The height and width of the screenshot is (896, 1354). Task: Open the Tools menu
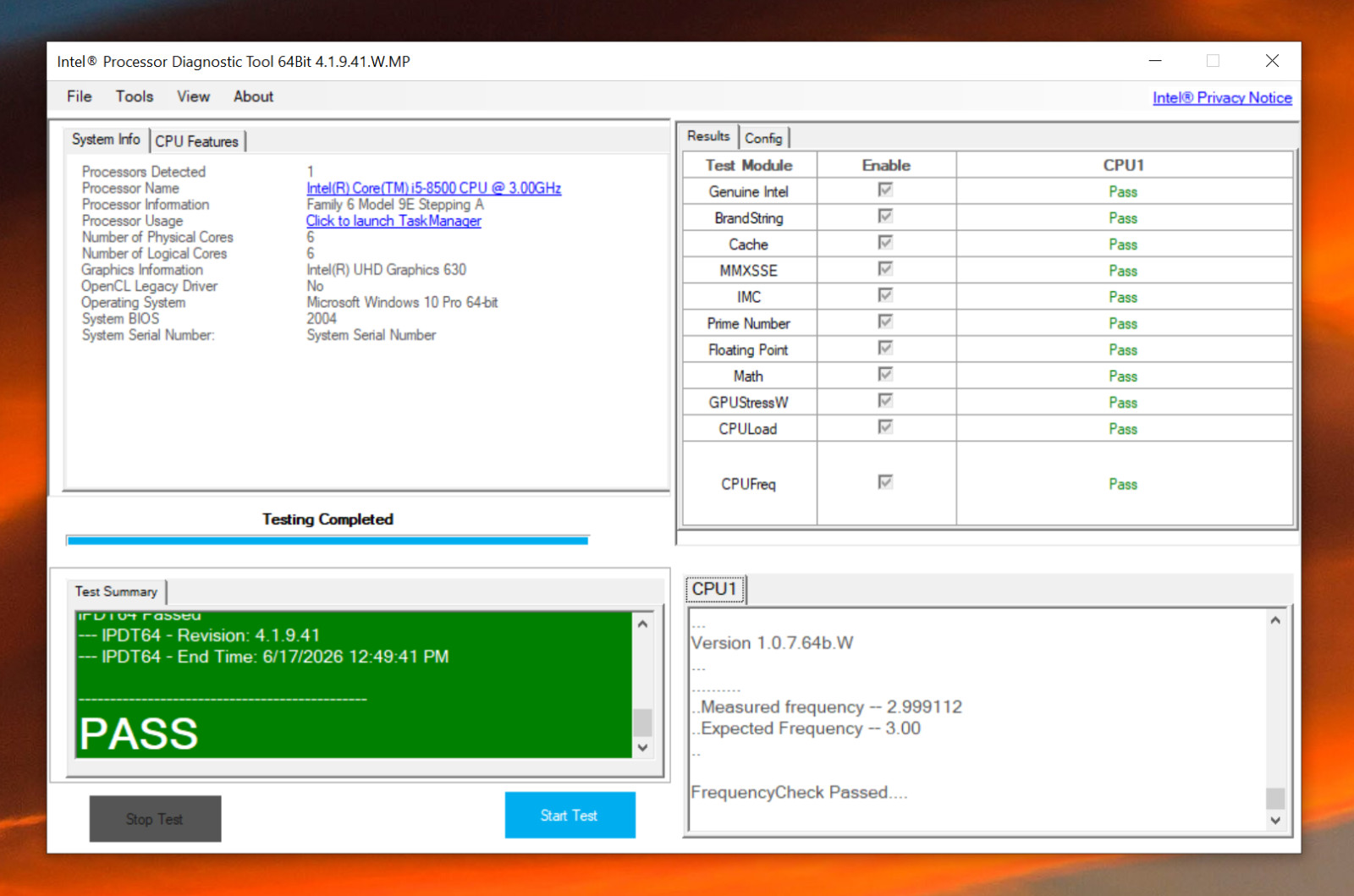pyautogui.click(x=135, y=96)
